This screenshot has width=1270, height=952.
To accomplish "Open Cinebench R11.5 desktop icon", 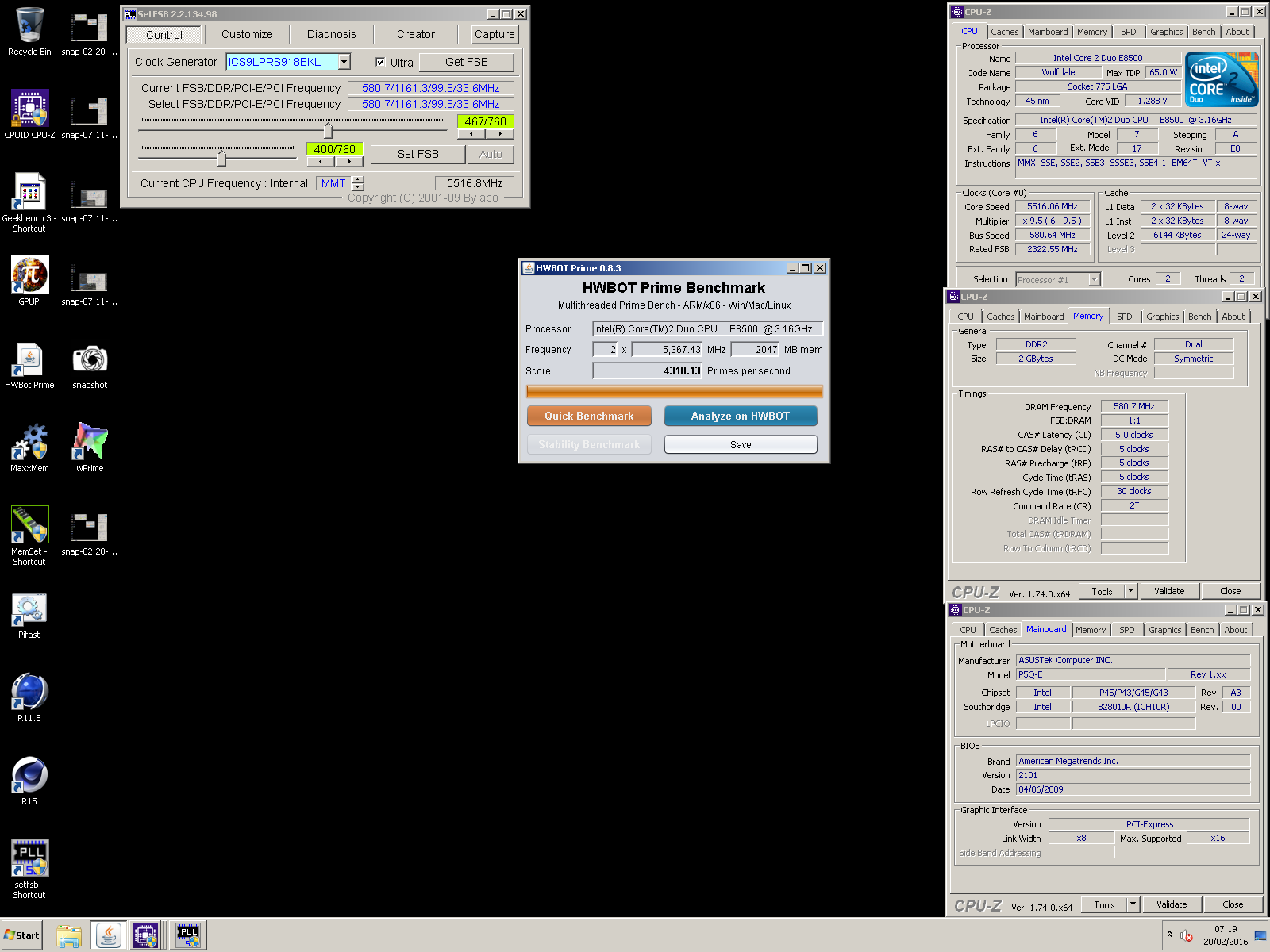I will 29,698.
